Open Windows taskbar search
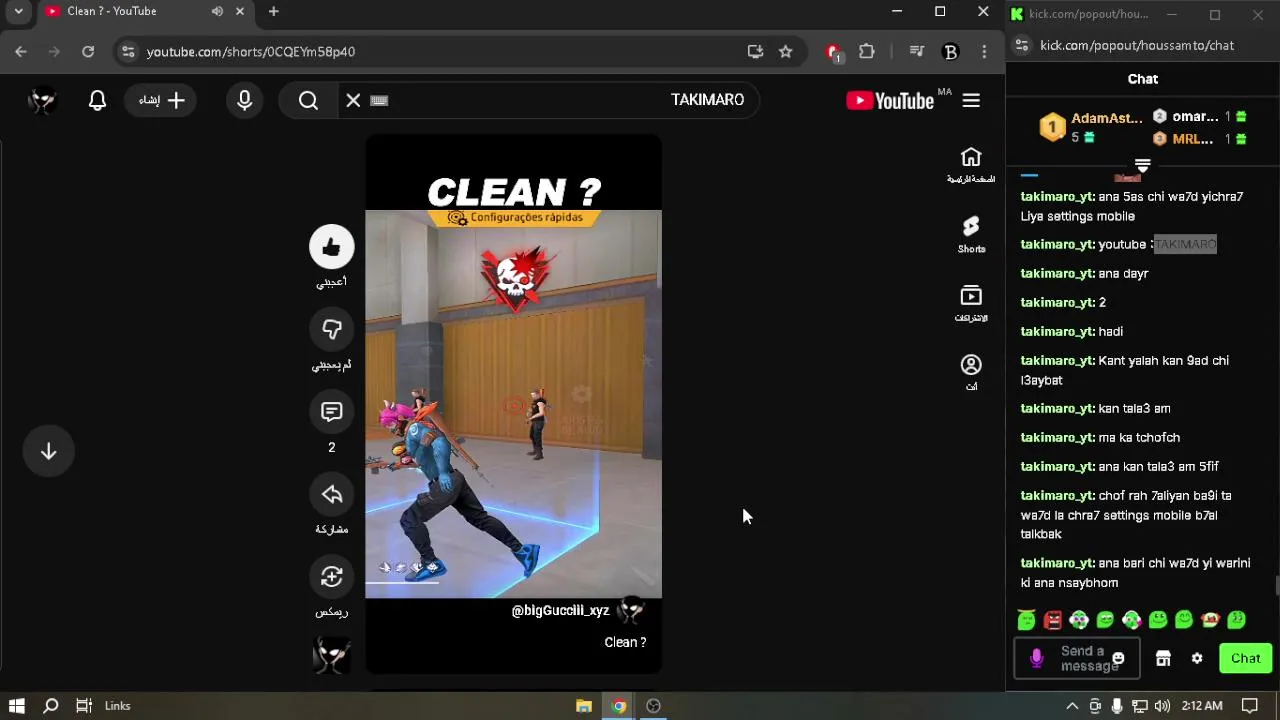The image size is (1280, 720). pyautogui.click(x=51, y=706)
